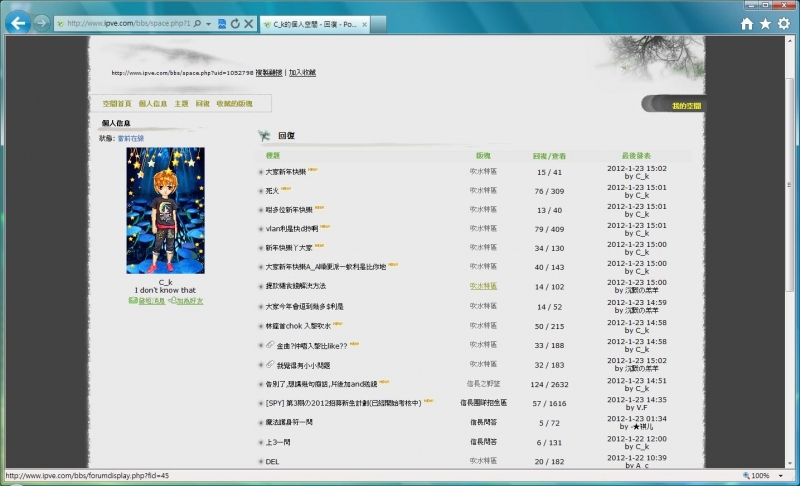Viewport: 800px width, 486px height.
Task: Open the thread starting with vlan
Action: click(x=291, y=228)
